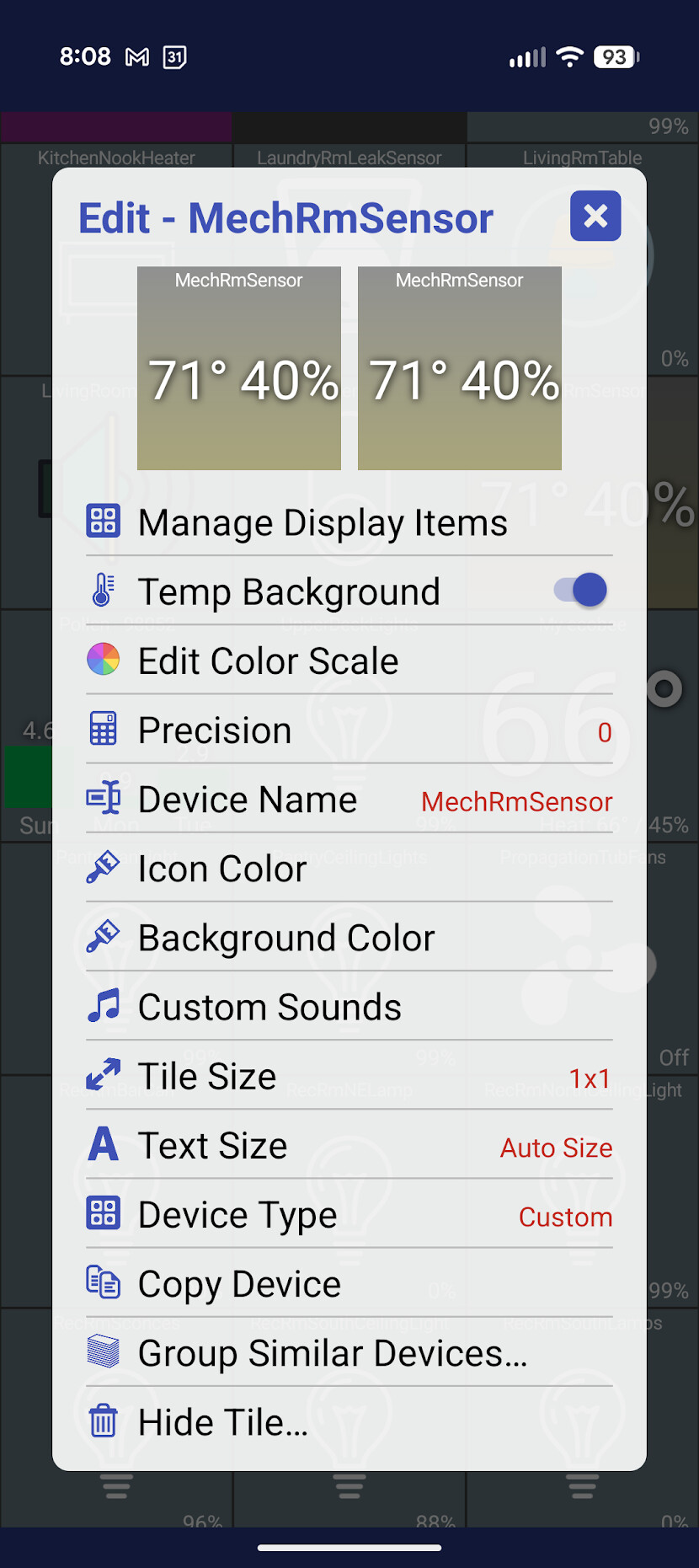Tap the resize arrows Tile Size icon
The width and height of the screenshot is (699, 1568).
104,1074
